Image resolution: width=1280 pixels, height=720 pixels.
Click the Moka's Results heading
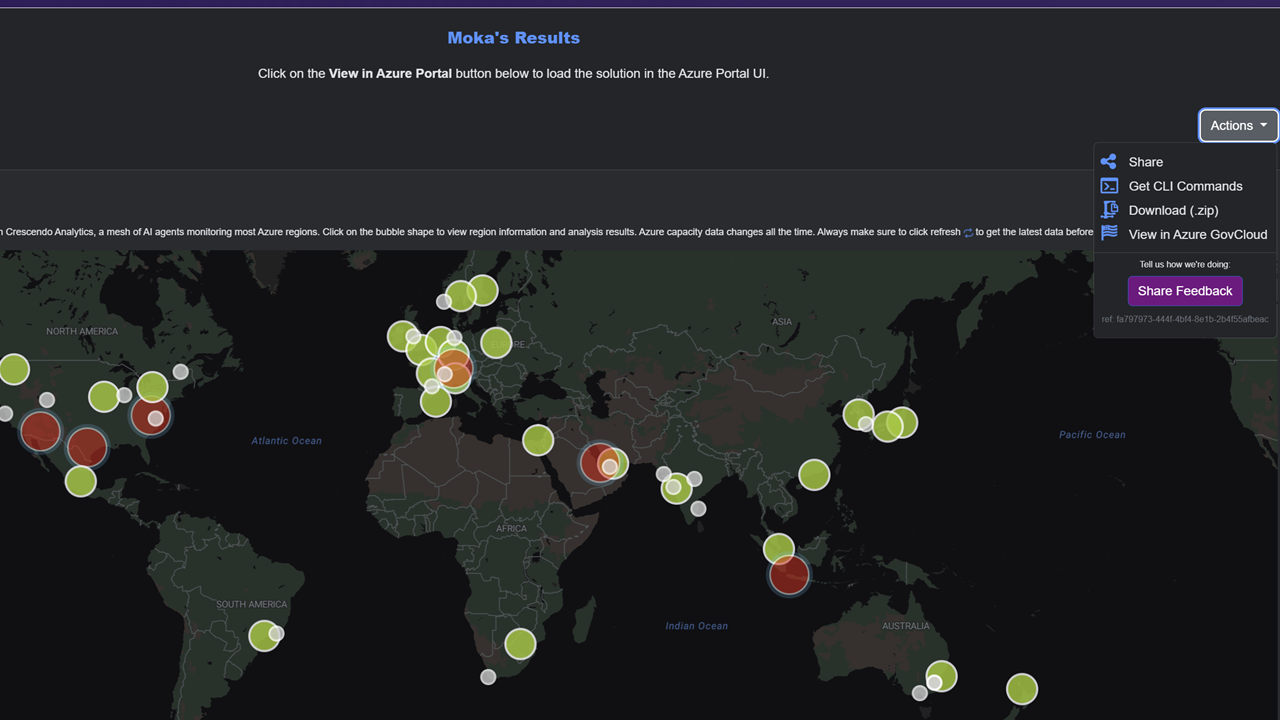(x=514, y=38)
